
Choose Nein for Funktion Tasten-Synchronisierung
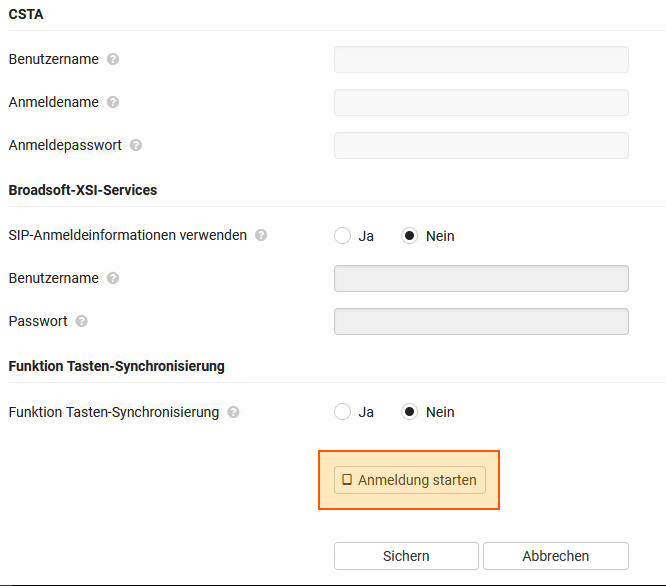click(x=409, y=412)
